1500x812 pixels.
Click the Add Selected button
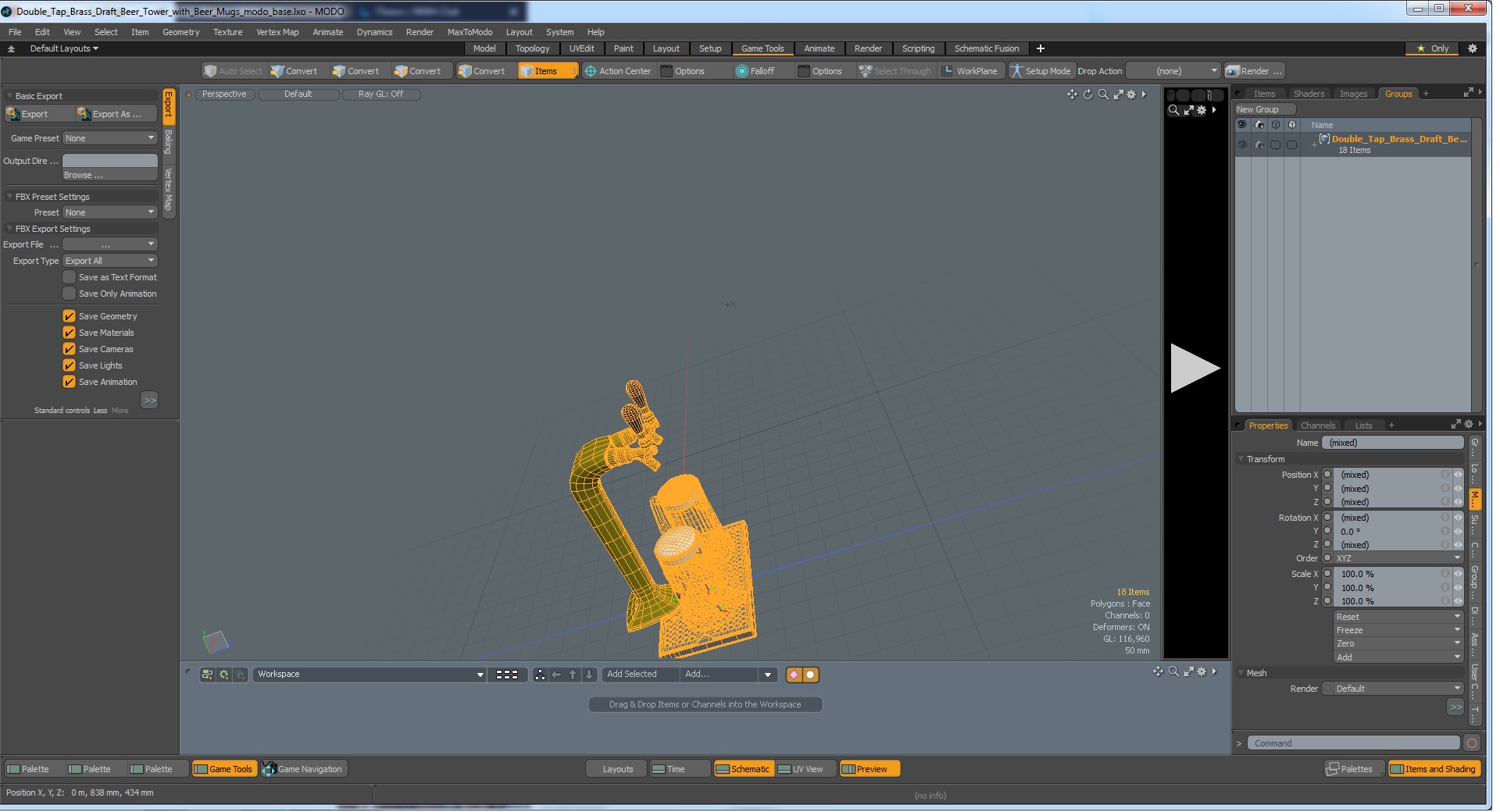pos(640,675)
